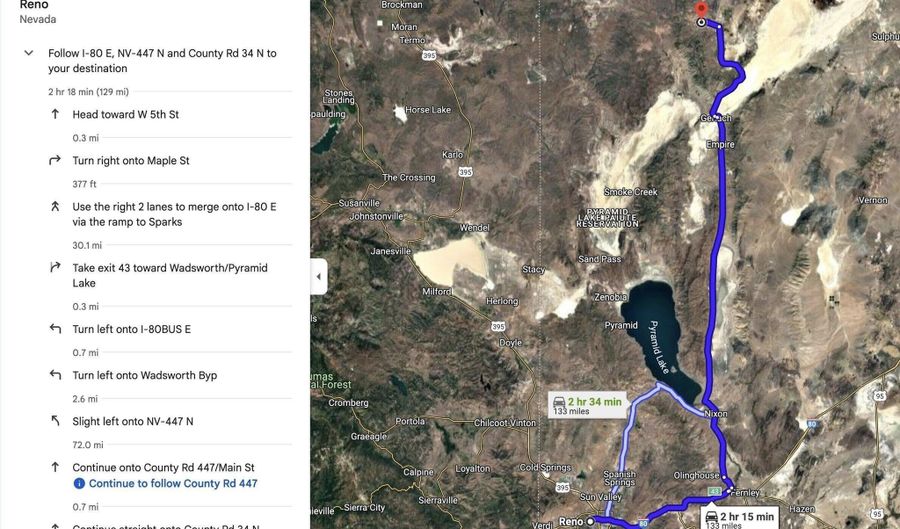
Task: Click the turn left icon for I-80BUS E
Action: 55,329
